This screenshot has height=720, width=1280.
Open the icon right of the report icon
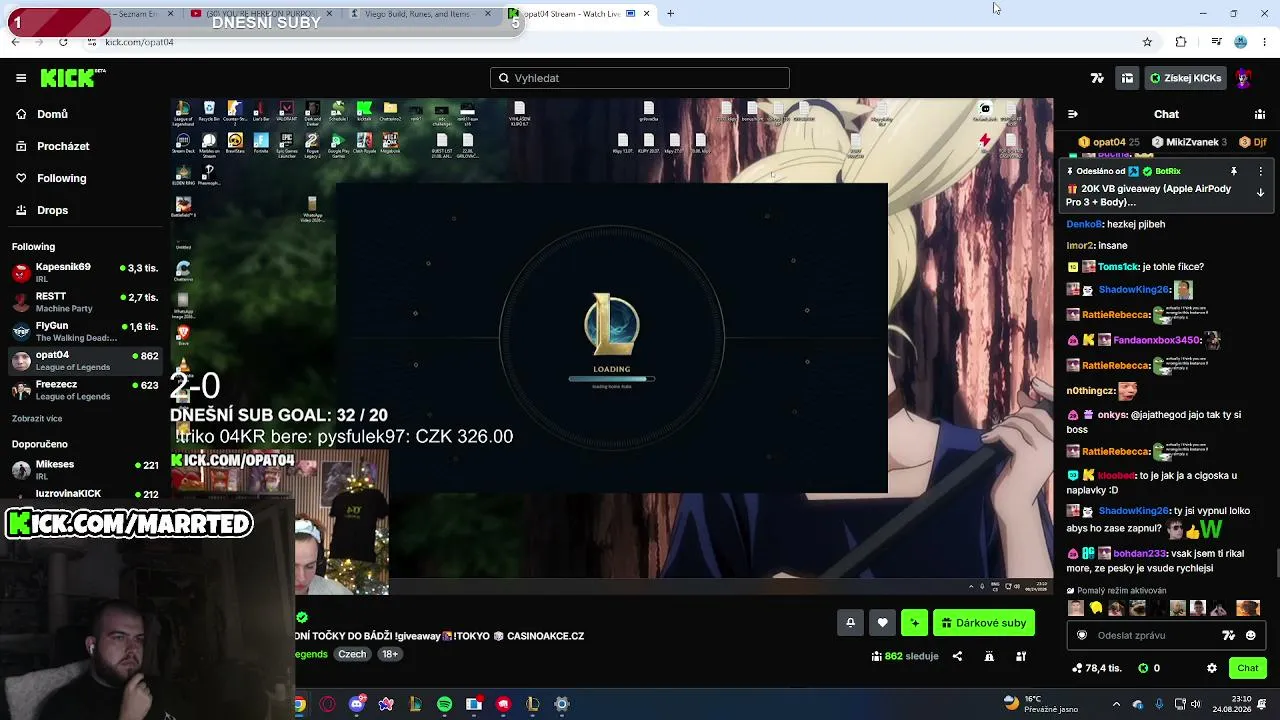coord(1021,656)
